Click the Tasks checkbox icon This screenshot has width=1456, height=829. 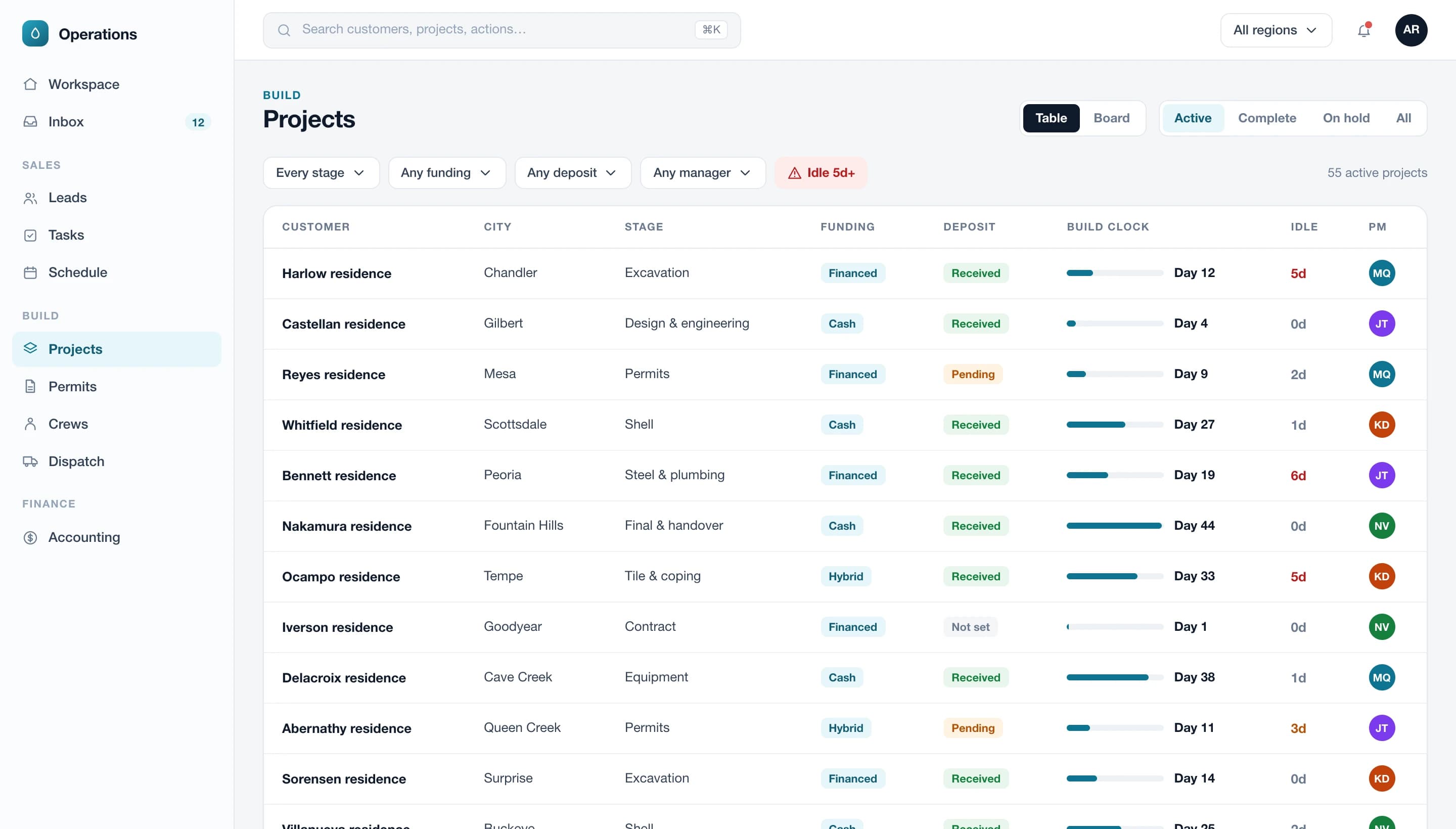[x=30, y=235]
